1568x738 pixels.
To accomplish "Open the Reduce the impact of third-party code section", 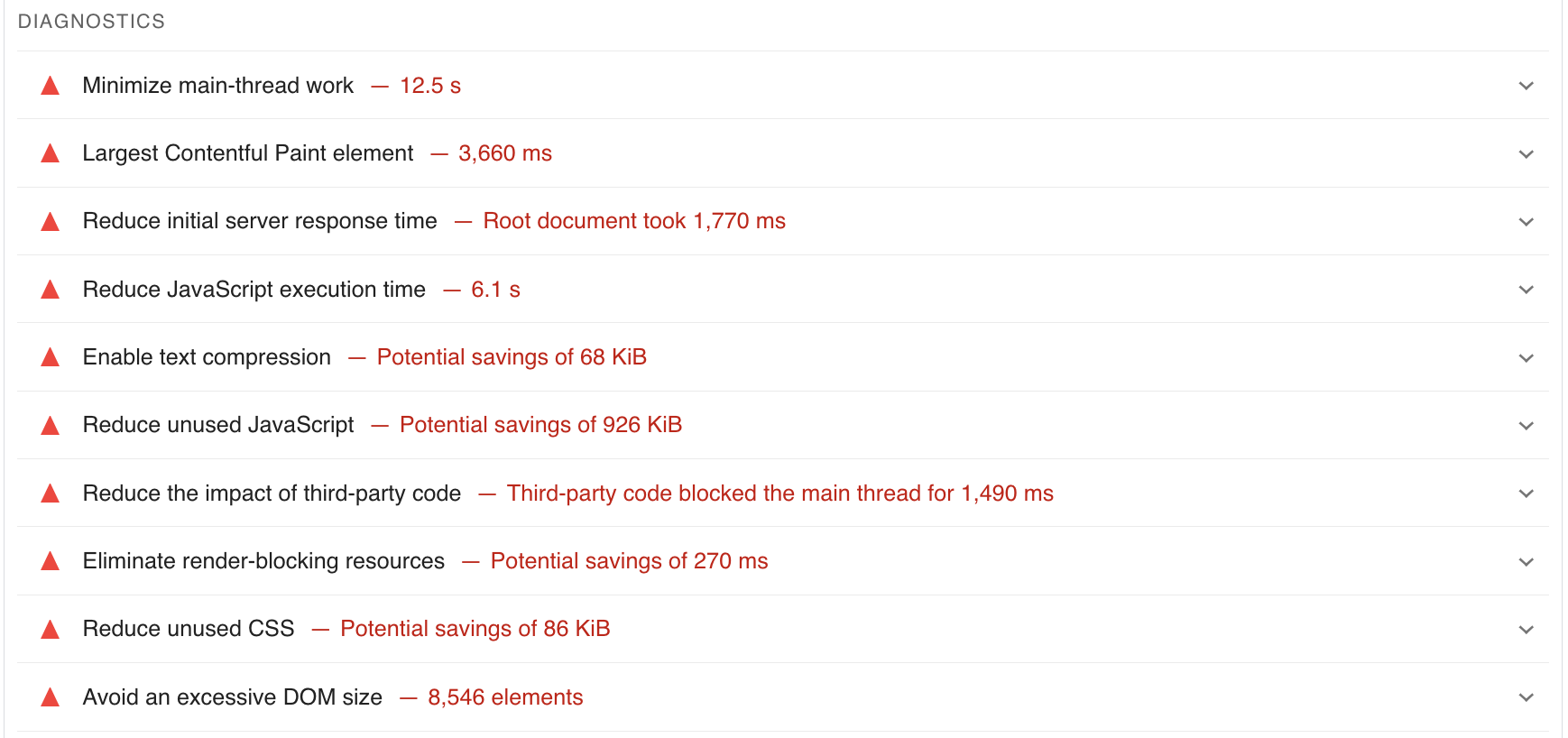I will point(1526,494).
